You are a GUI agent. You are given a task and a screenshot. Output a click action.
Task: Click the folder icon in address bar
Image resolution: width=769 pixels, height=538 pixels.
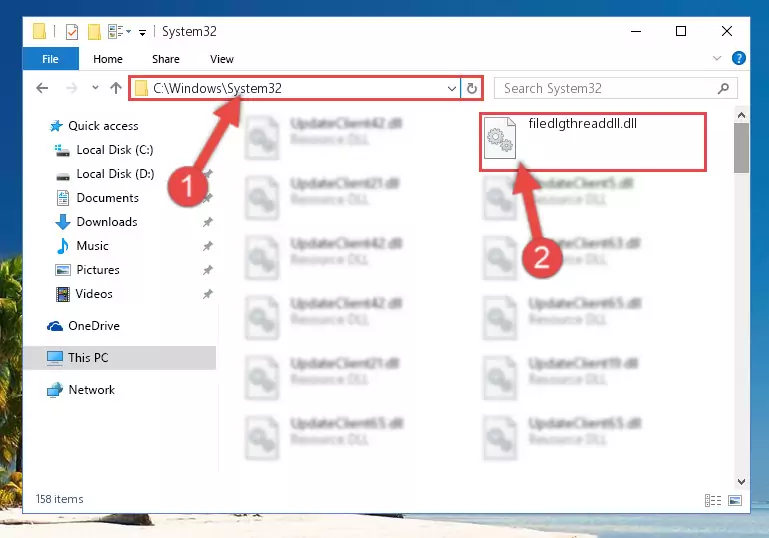141,88
